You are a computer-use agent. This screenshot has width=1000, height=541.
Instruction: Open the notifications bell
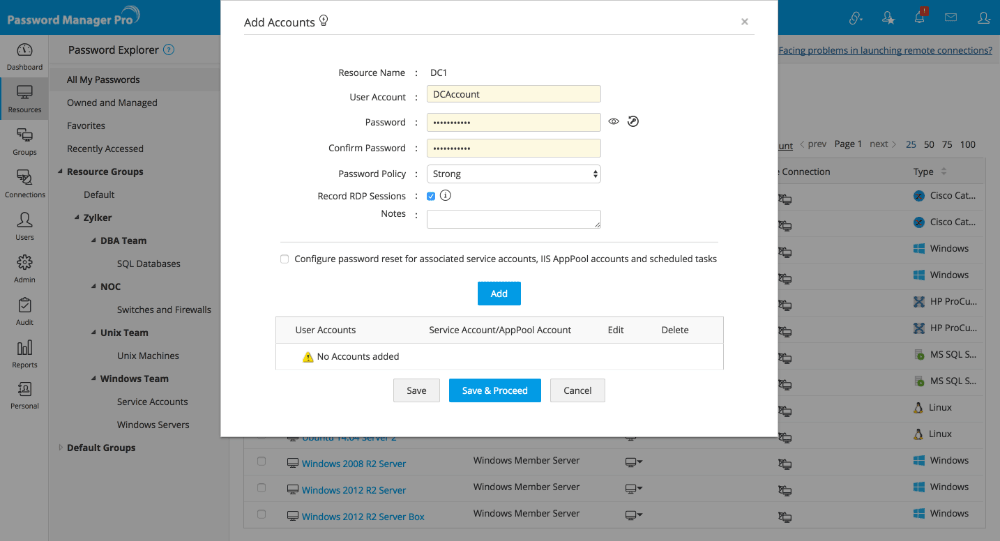pyautogui.click(x=919, y=17)
